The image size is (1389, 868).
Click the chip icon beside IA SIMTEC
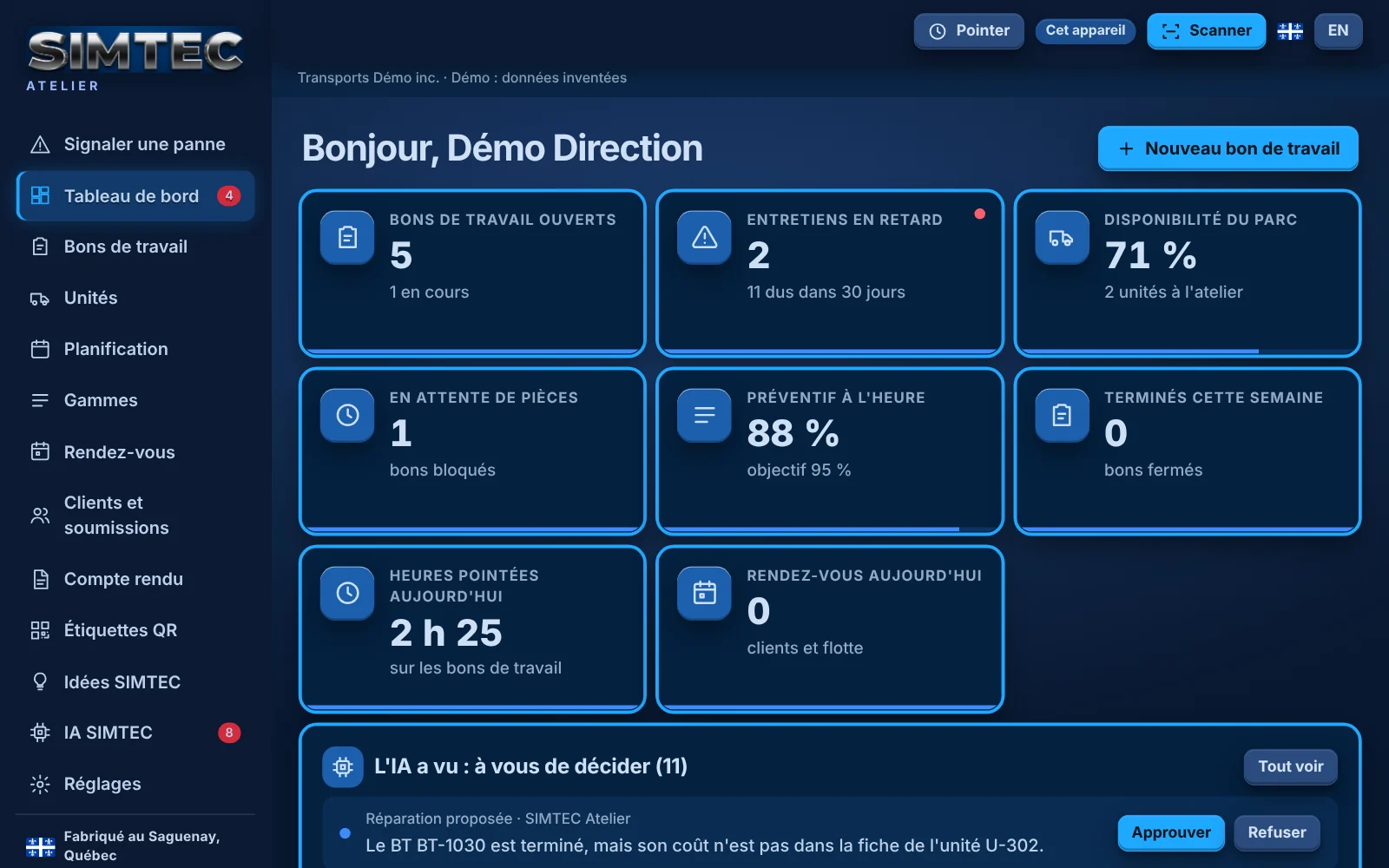[x=40, y=733]
